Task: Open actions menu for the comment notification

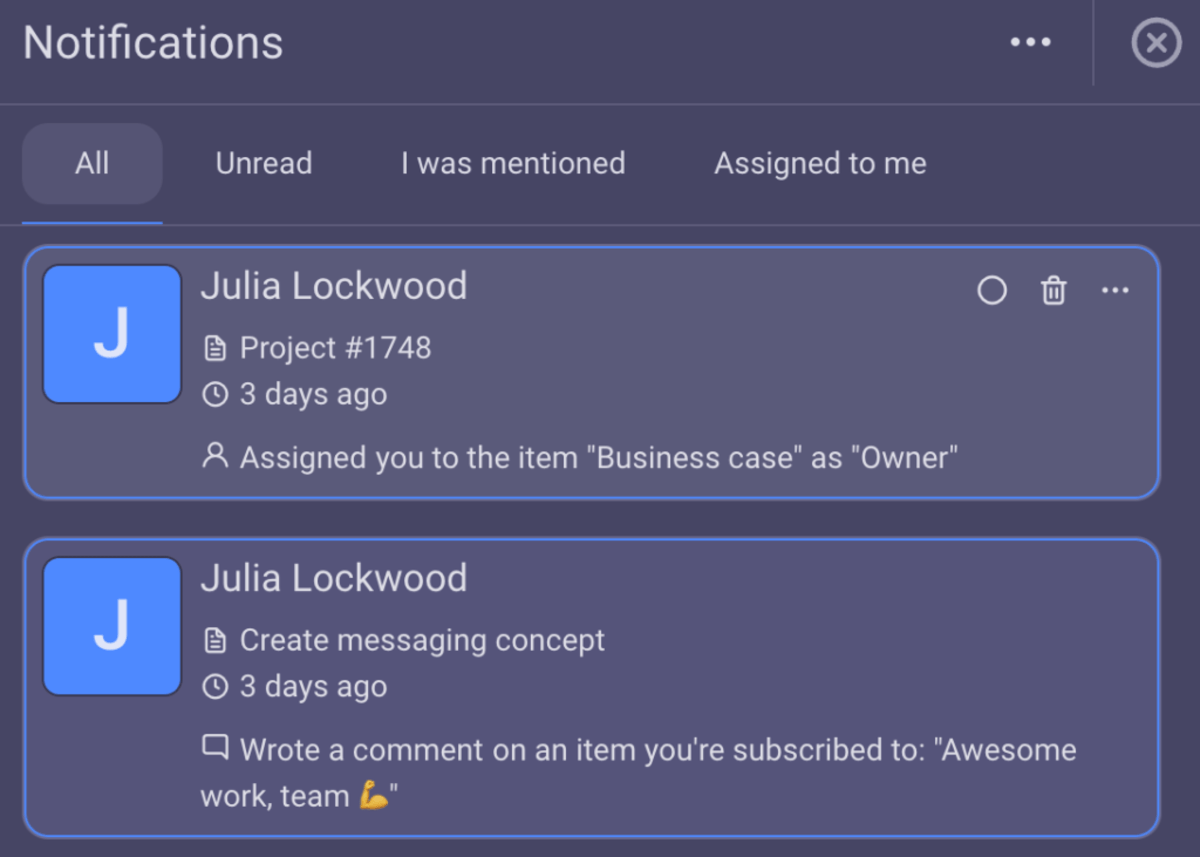Action: (1116, 580)
